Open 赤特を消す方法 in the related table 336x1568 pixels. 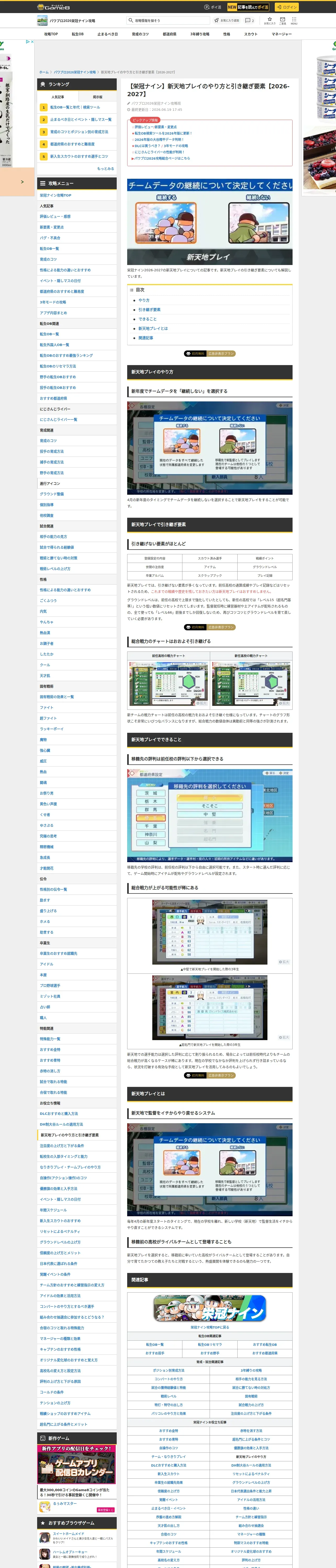(251, 1431)
